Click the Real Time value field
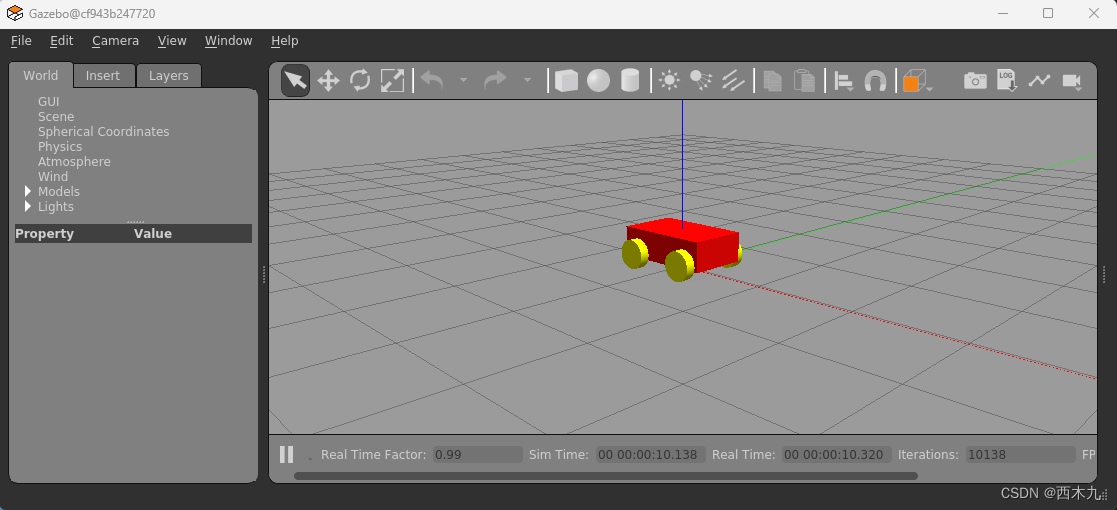1117x510 pixels. click(x=836, y=454)
